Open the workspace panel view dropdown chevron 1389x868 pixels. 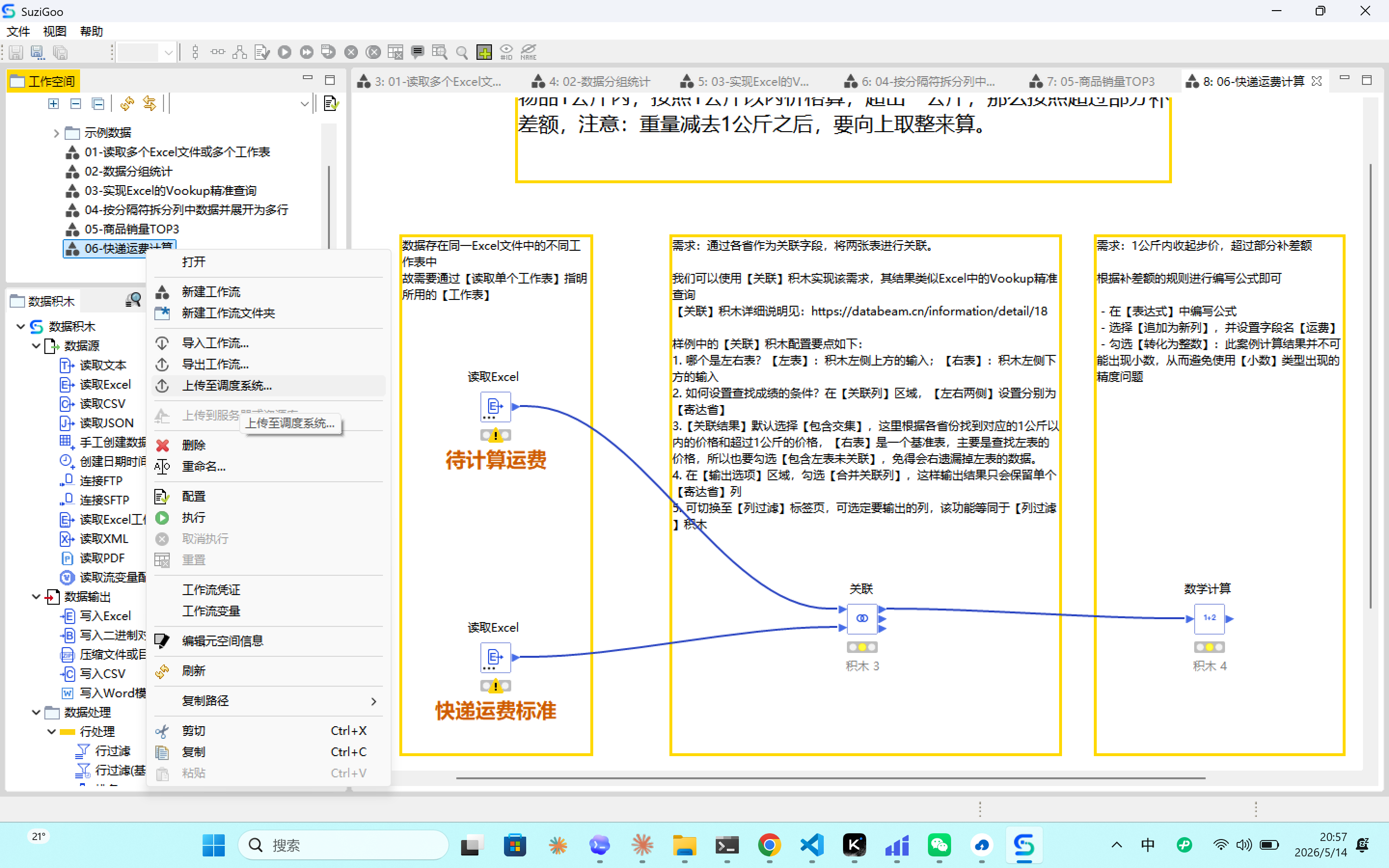(305, 104)
